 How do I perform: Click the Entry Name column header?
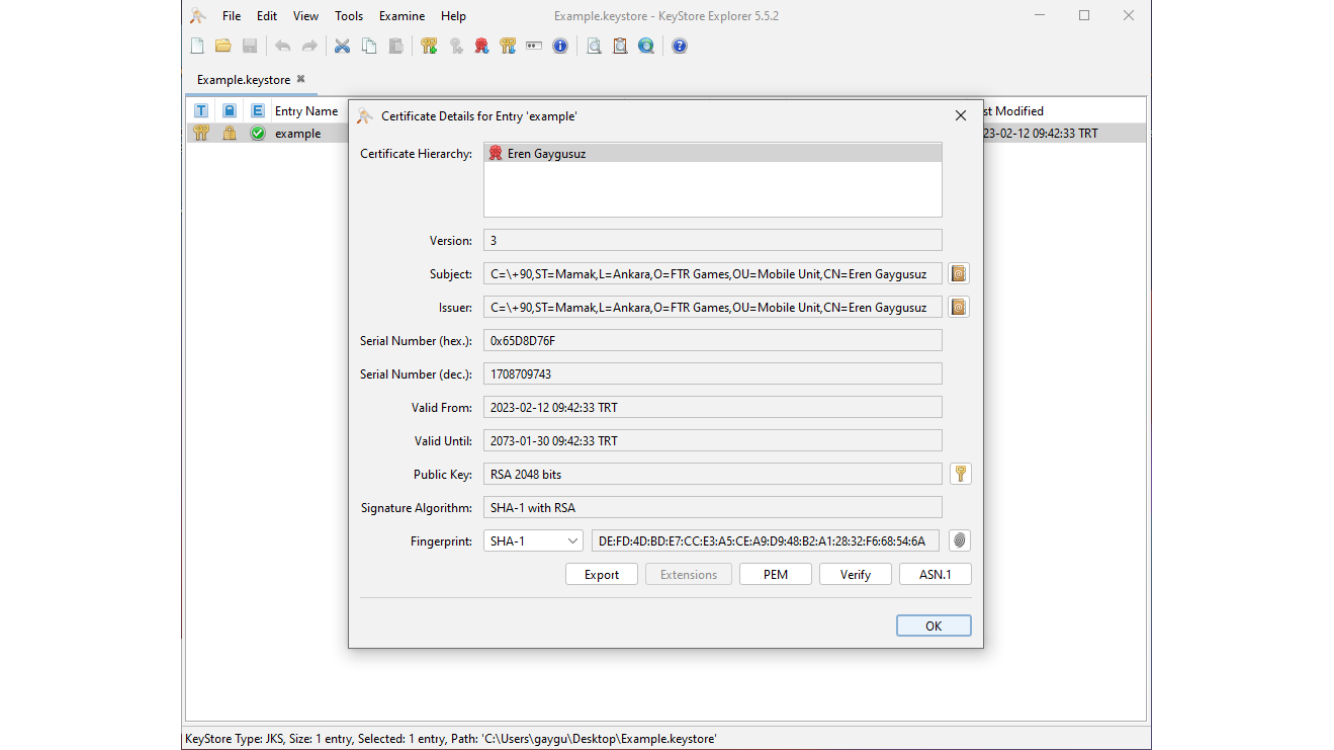tap(307, 111)
